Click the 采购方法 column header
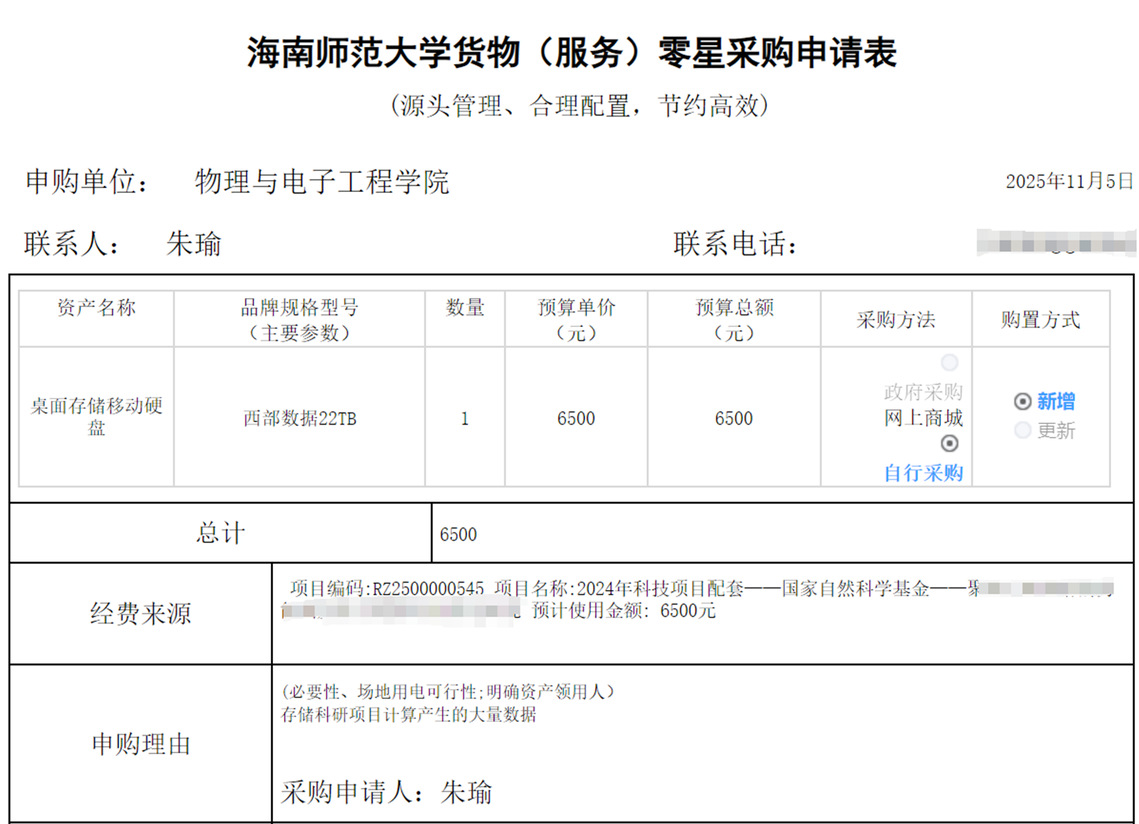 click(x=895, y=320)
